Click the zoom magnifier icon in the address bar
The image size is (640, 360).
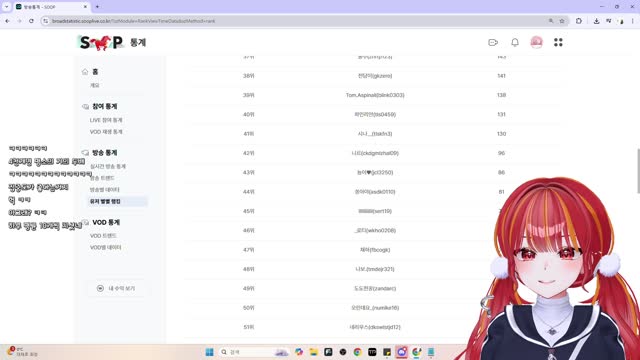[551, 21]
